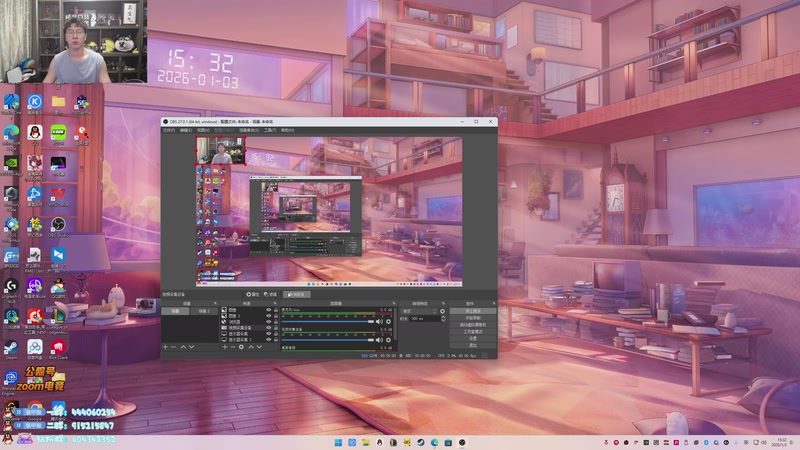The width and height of the screenshot is (800, 450).
Task: Open 麦克风/Aux audio settings gear in the mixer
Action: (x=388, y=321)
